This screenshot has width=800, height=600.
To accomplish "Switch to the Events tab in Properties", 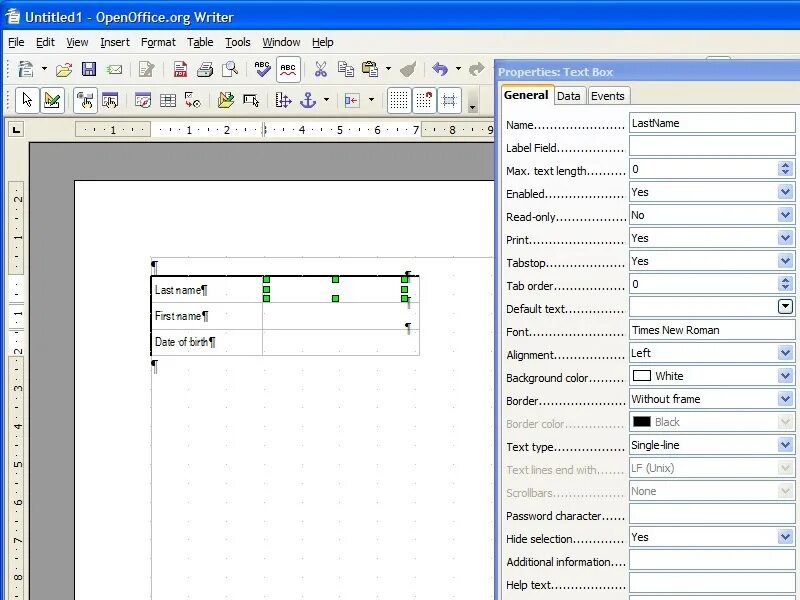I will point(607,96).
